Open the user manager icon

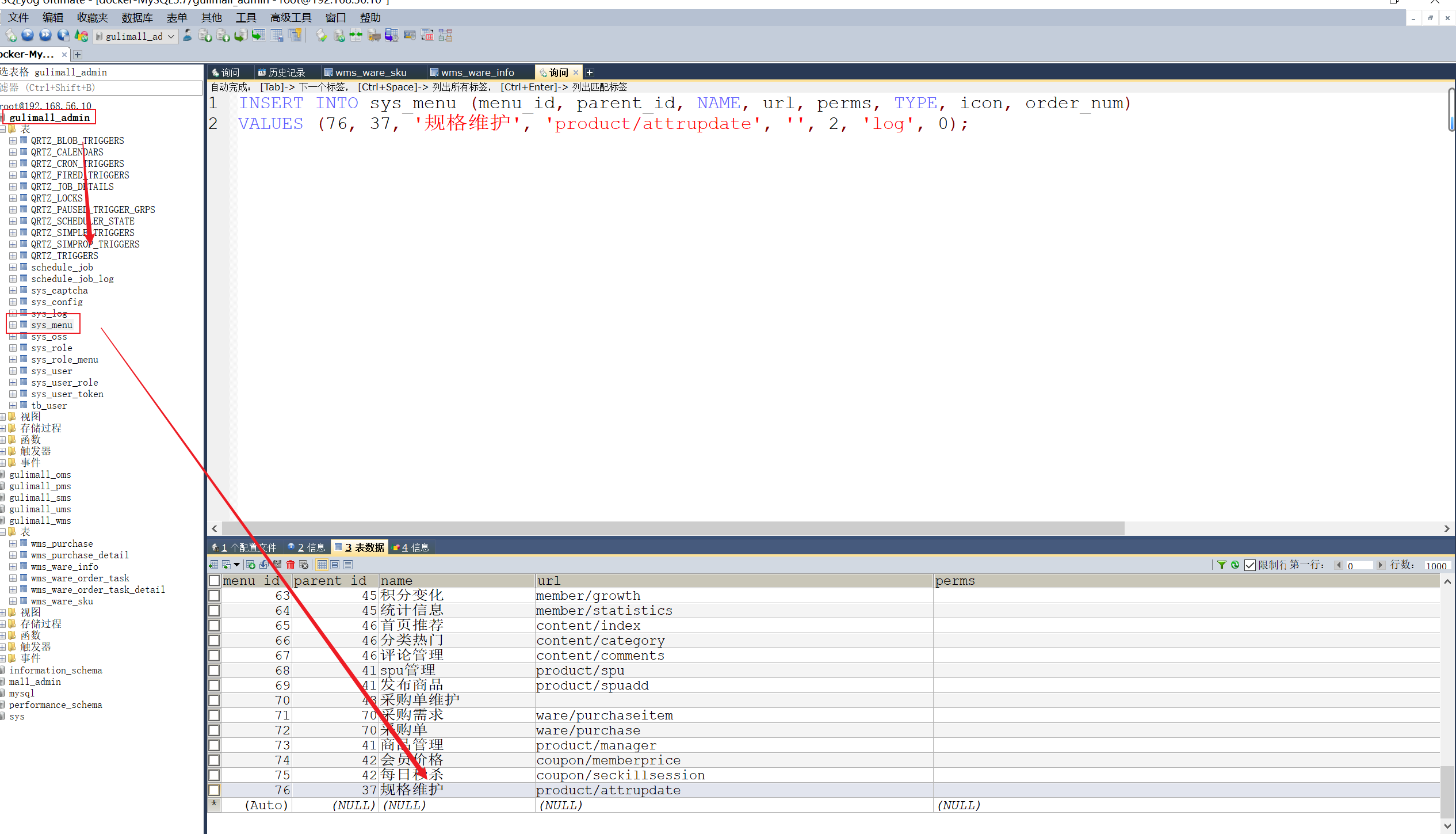188,36
